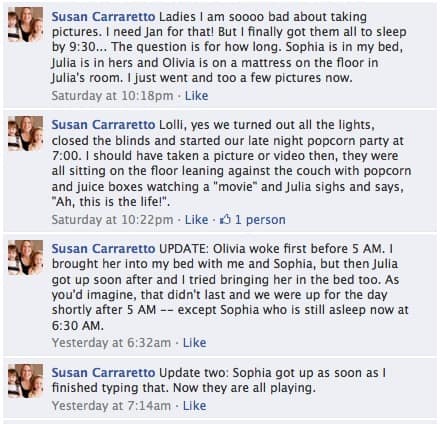Image resolution: width=441 pixels, height=424 pixels.
Task: Like the Yesterday 7:14am Update two comment
Action: click(x=195, y=406)
